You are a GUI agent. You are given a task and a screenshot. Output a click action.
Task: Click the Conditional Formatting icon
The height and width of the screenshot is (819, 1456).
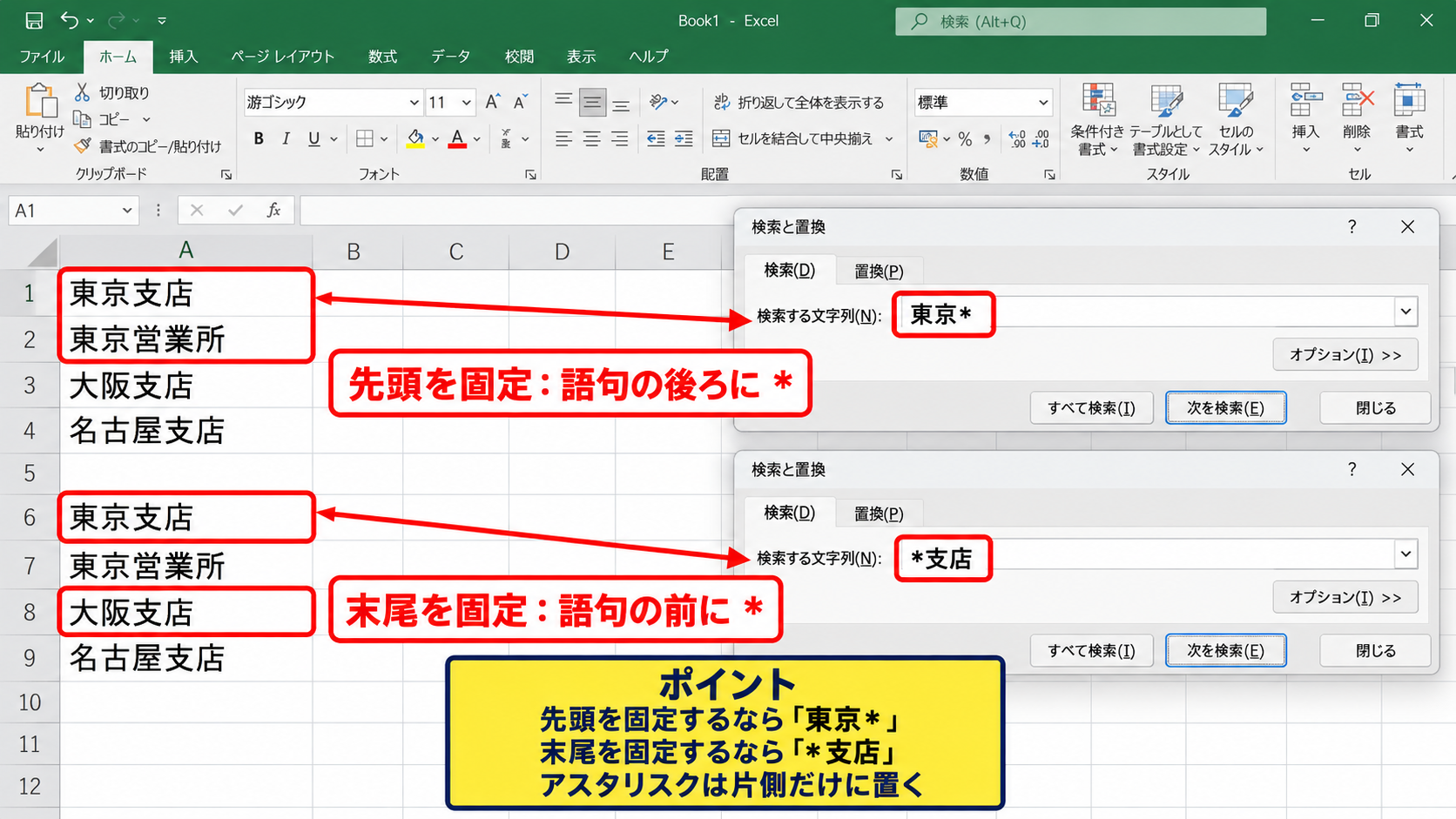tap(1098, 101)
